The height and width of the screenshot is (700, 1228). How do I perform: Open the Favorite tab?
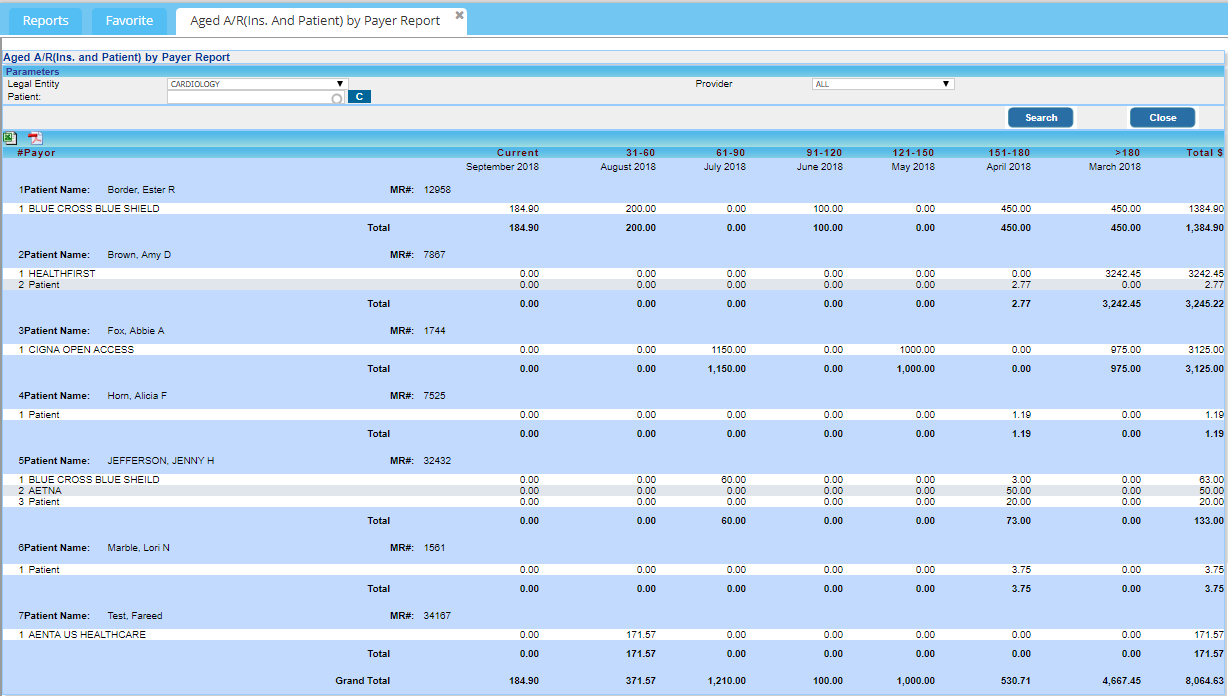[129, 21]
